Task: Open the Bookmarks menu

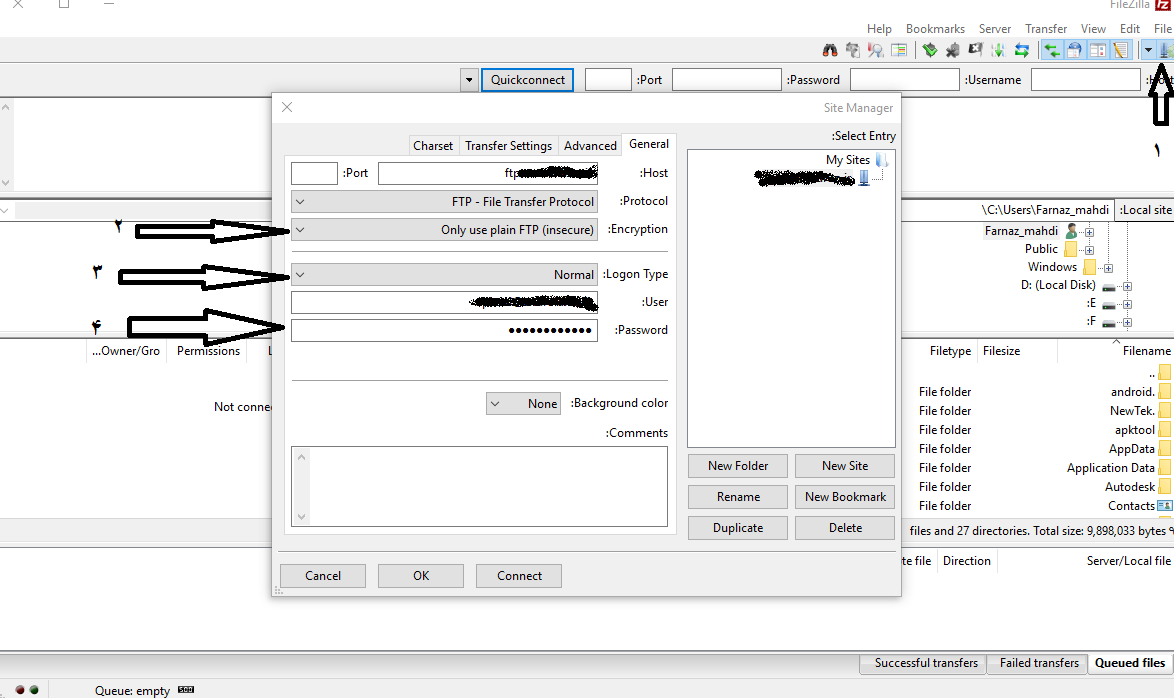Action: [x=935, y=29]
